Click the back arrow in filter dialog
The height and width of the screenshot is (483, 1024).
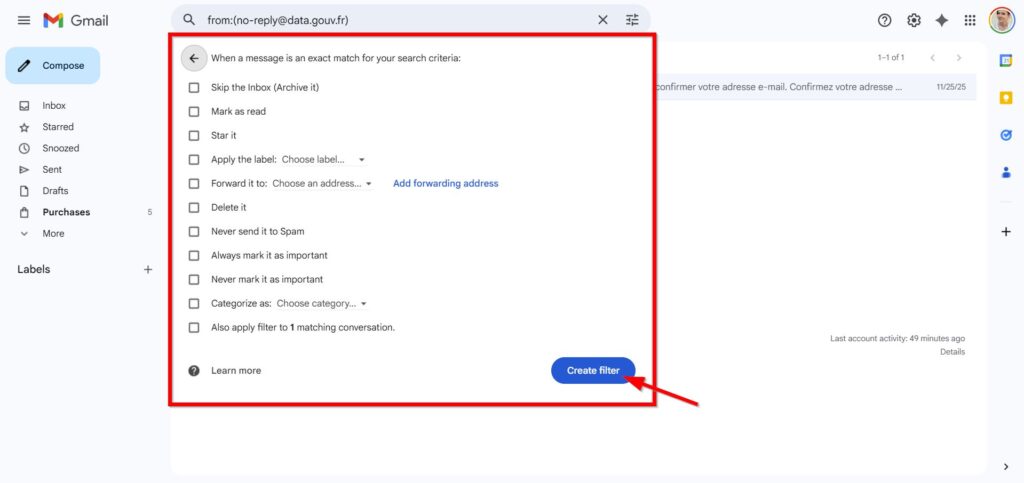tap(193, 58)
